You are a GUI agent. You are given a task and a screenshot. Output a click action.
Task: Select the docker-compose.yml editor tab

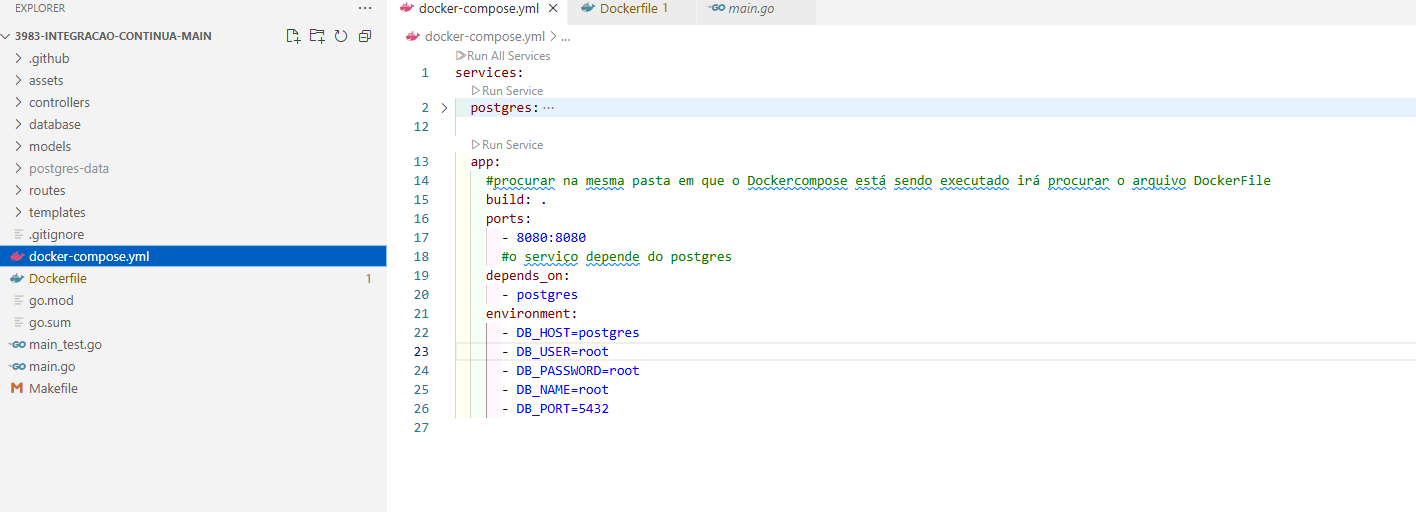pyautogui.click(x=478, y=9)
